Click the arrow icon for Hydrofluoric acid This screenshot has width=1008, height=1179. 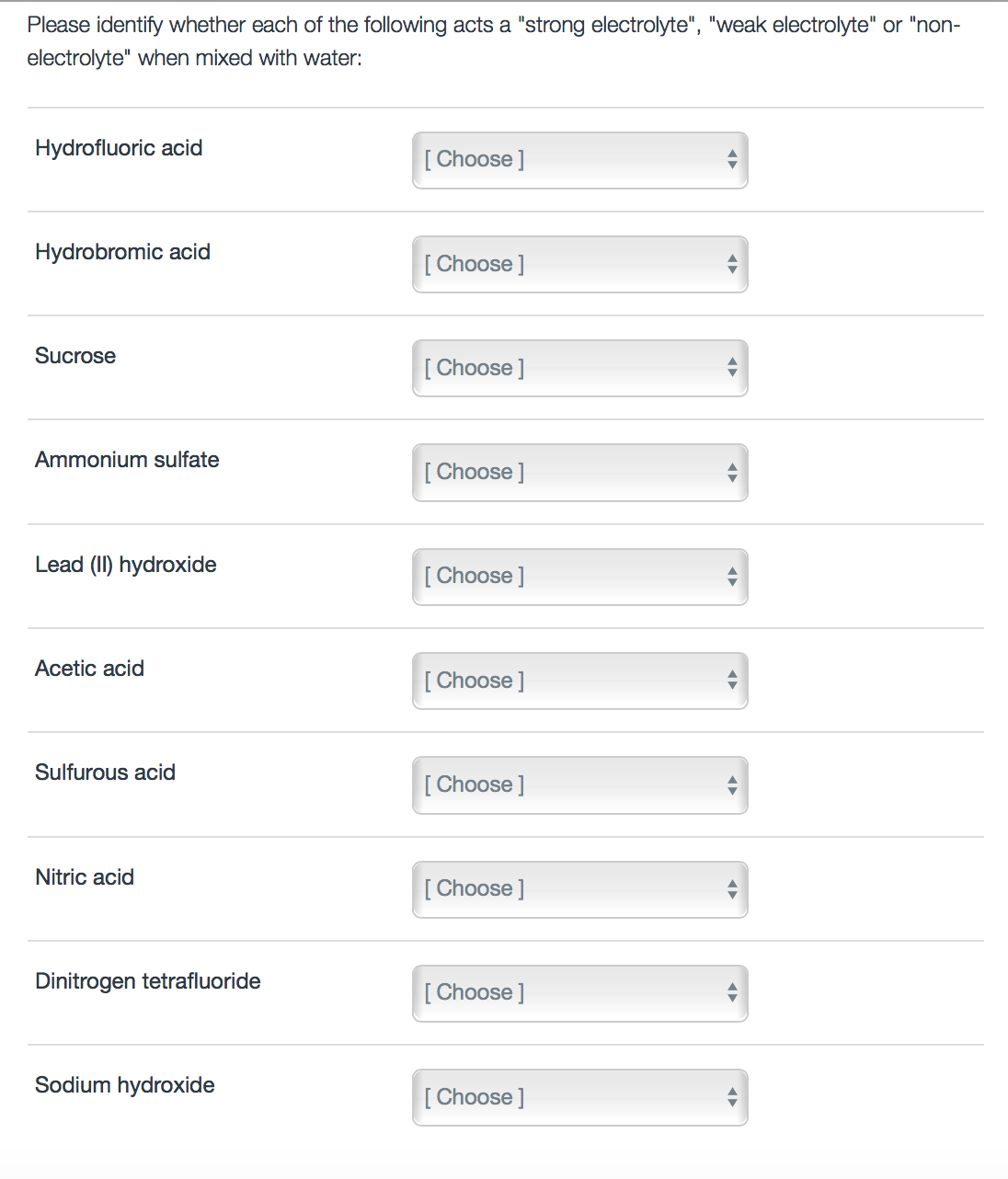[x=732, y=160]
